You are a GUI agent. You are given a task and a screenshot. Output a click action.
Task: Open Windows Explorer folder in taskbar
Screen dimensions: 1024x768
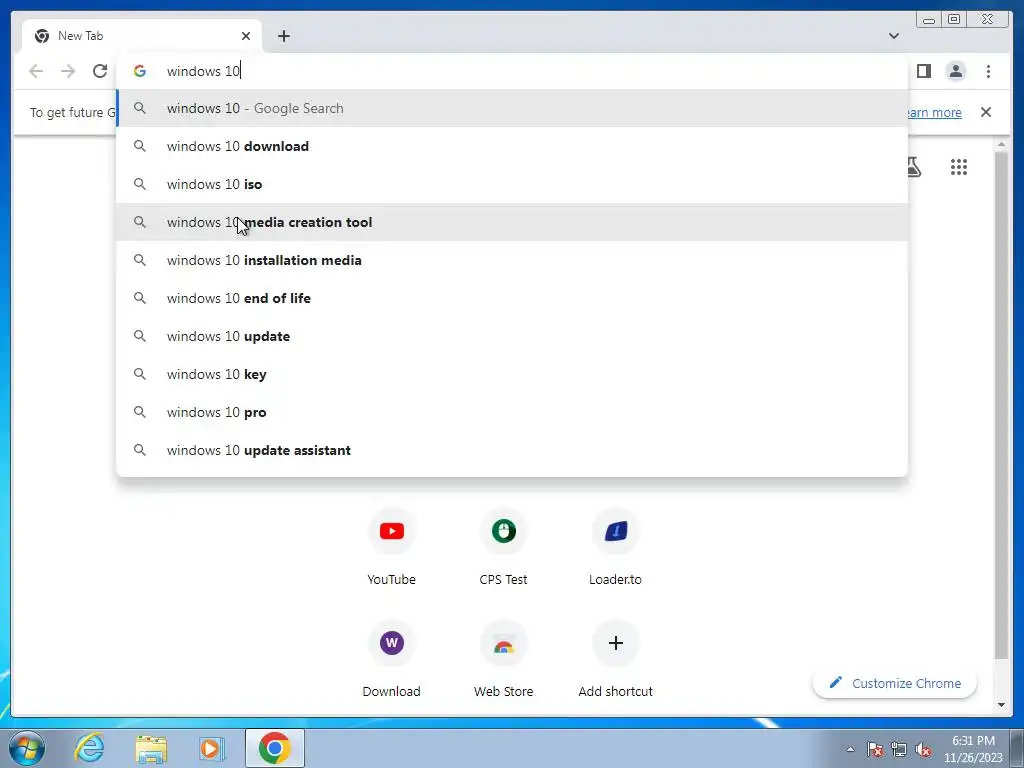coord(151,748)
